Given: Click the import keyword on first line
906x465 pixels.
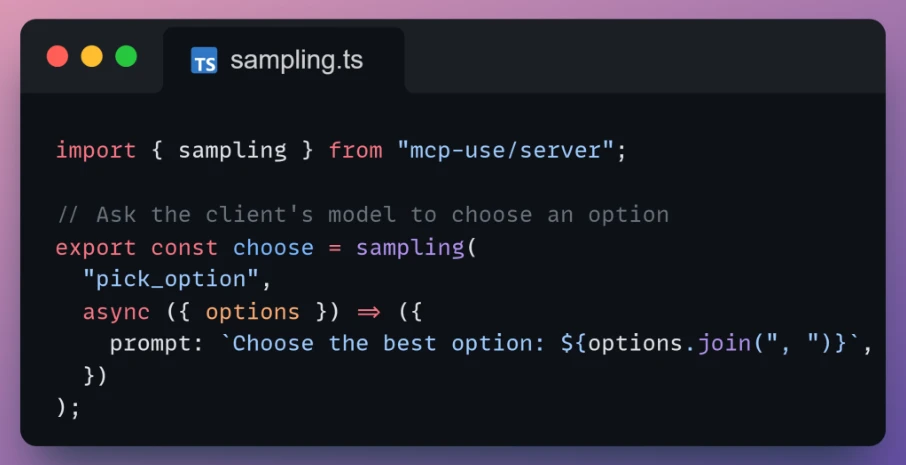Looking at the screenshot, I should point(96,151).
